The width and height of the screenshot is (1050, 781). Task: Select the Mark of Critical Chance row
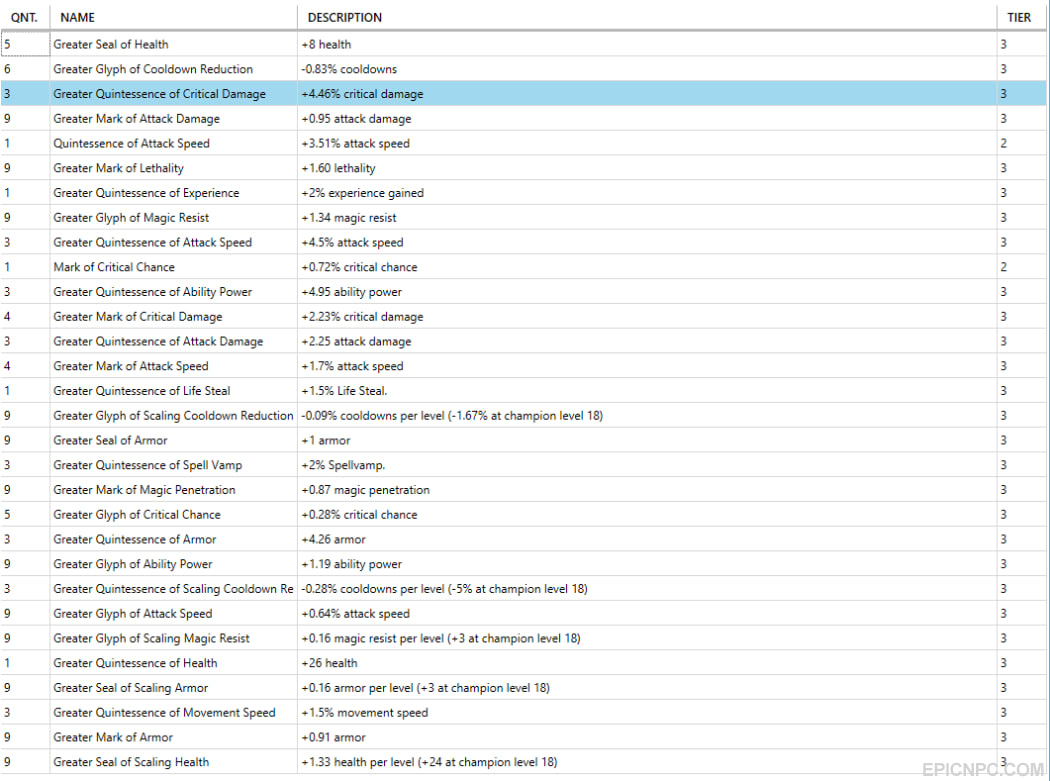tap(523, 267)
